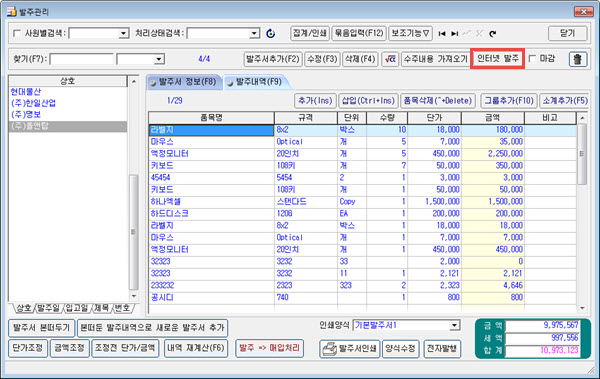This screenshot has height=379, width=600.
Task: Select the 공시디 item row
Action: [x=362, y=297]
